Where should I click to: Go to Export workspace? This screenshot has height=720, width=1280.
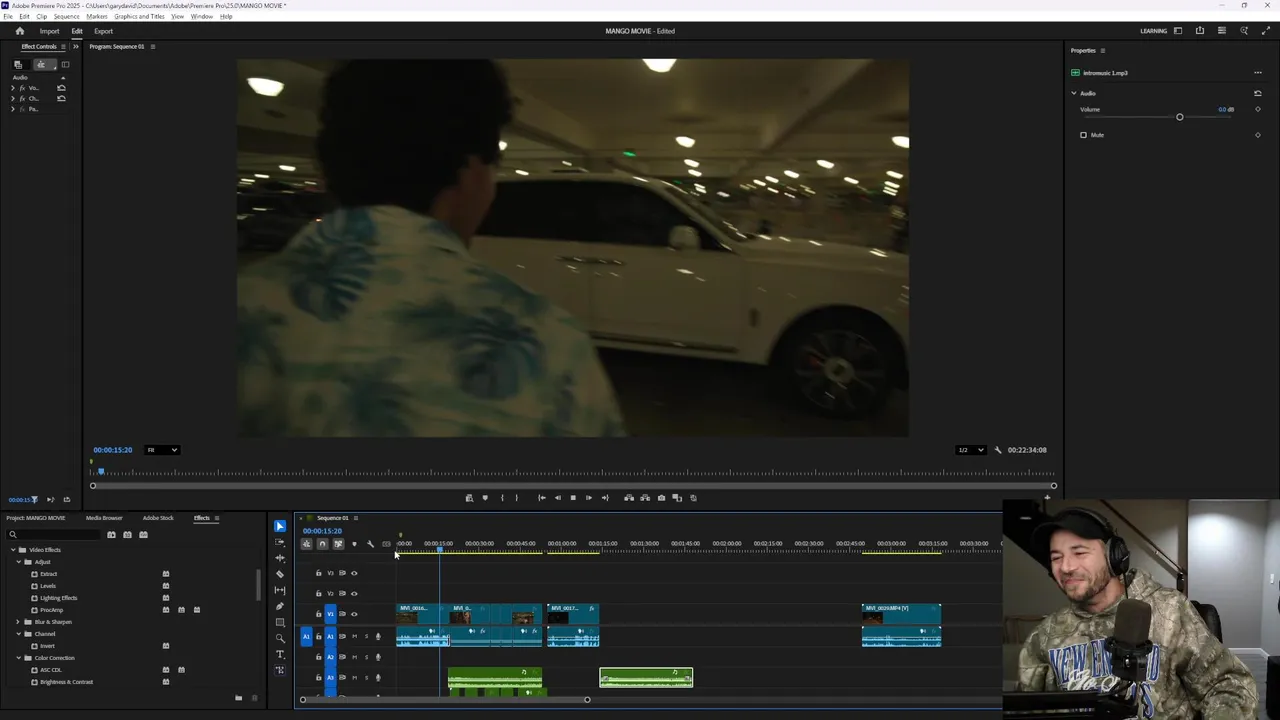coord(103,31)
